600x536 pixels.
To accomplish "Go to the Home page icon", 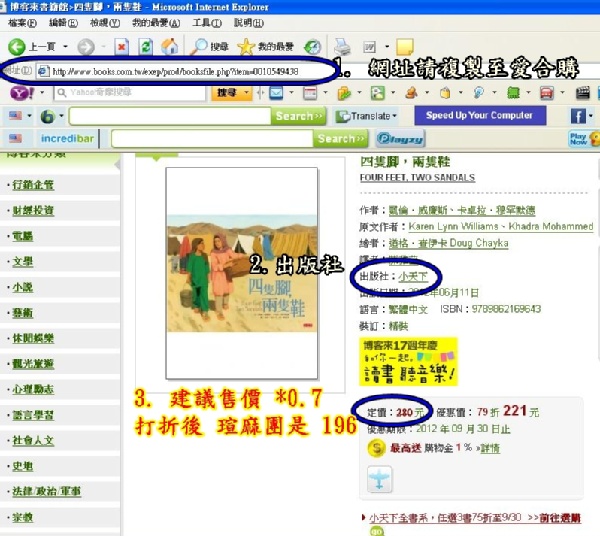I will [x=169, y=46].
